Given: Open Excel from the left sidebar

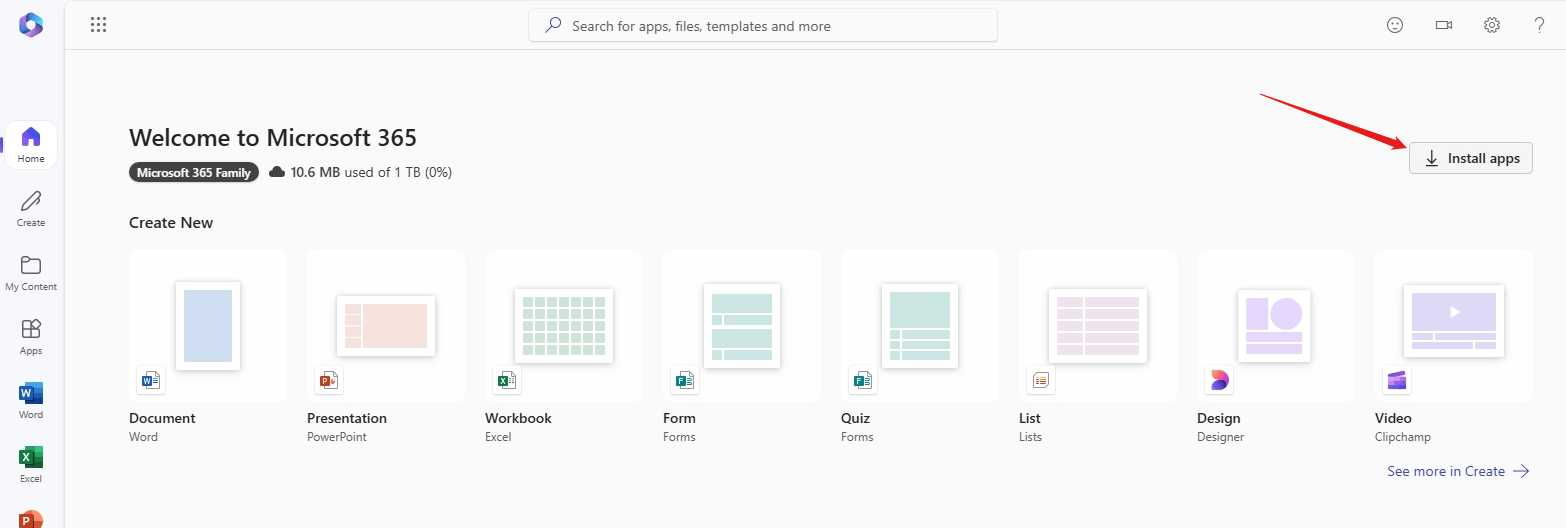Looking at the screenshot, I should tap(31, 463).
